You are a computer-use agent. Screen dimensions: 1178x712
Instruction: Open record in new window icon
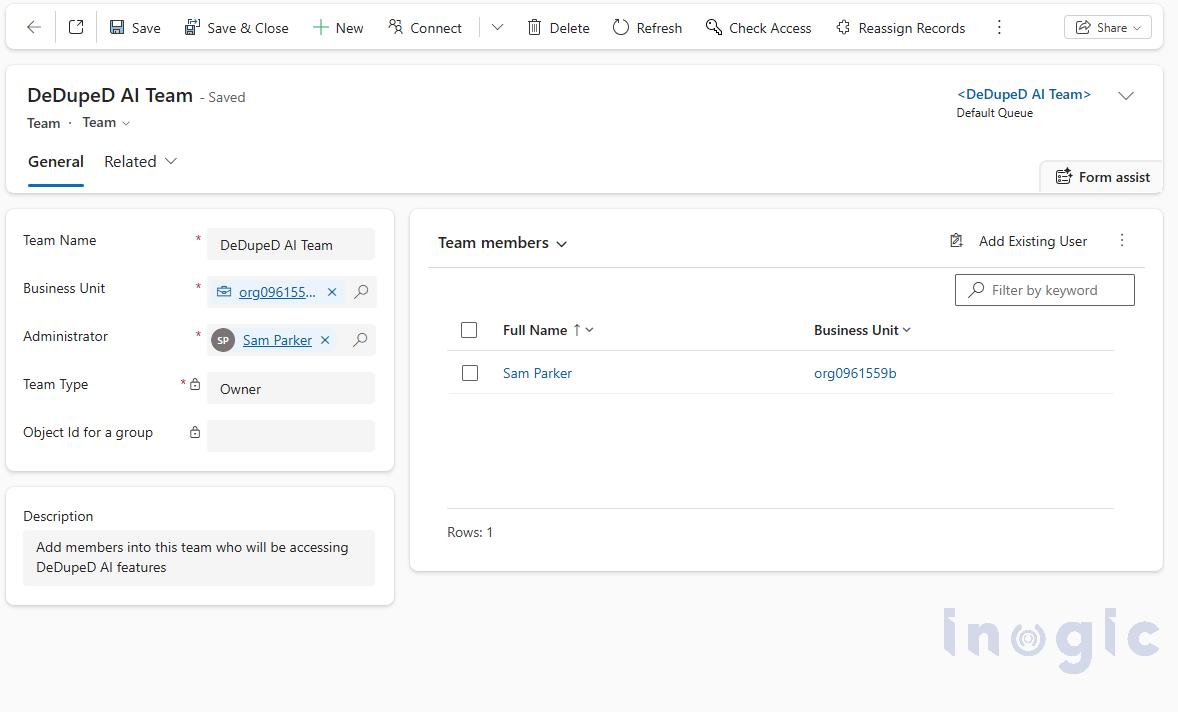tap(76, 28)
